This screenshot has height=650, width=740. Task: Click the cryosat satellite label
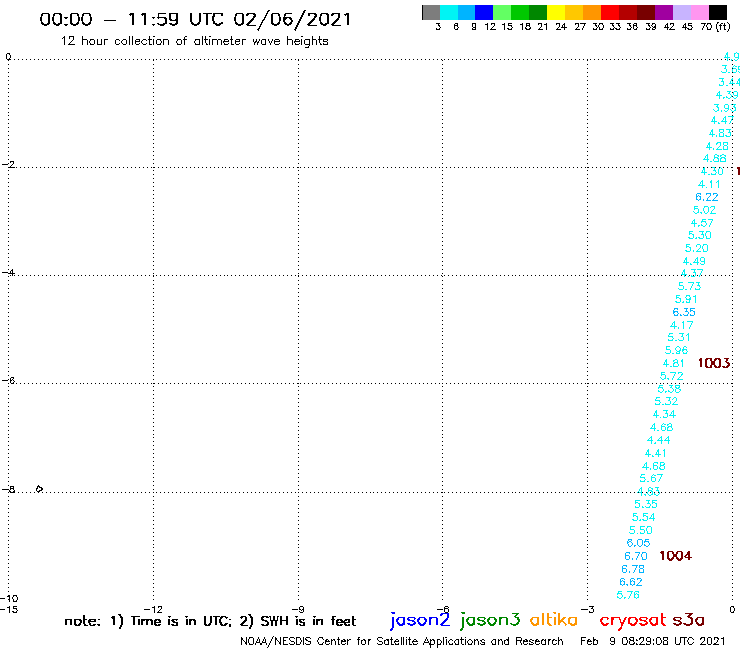[633, 621]
